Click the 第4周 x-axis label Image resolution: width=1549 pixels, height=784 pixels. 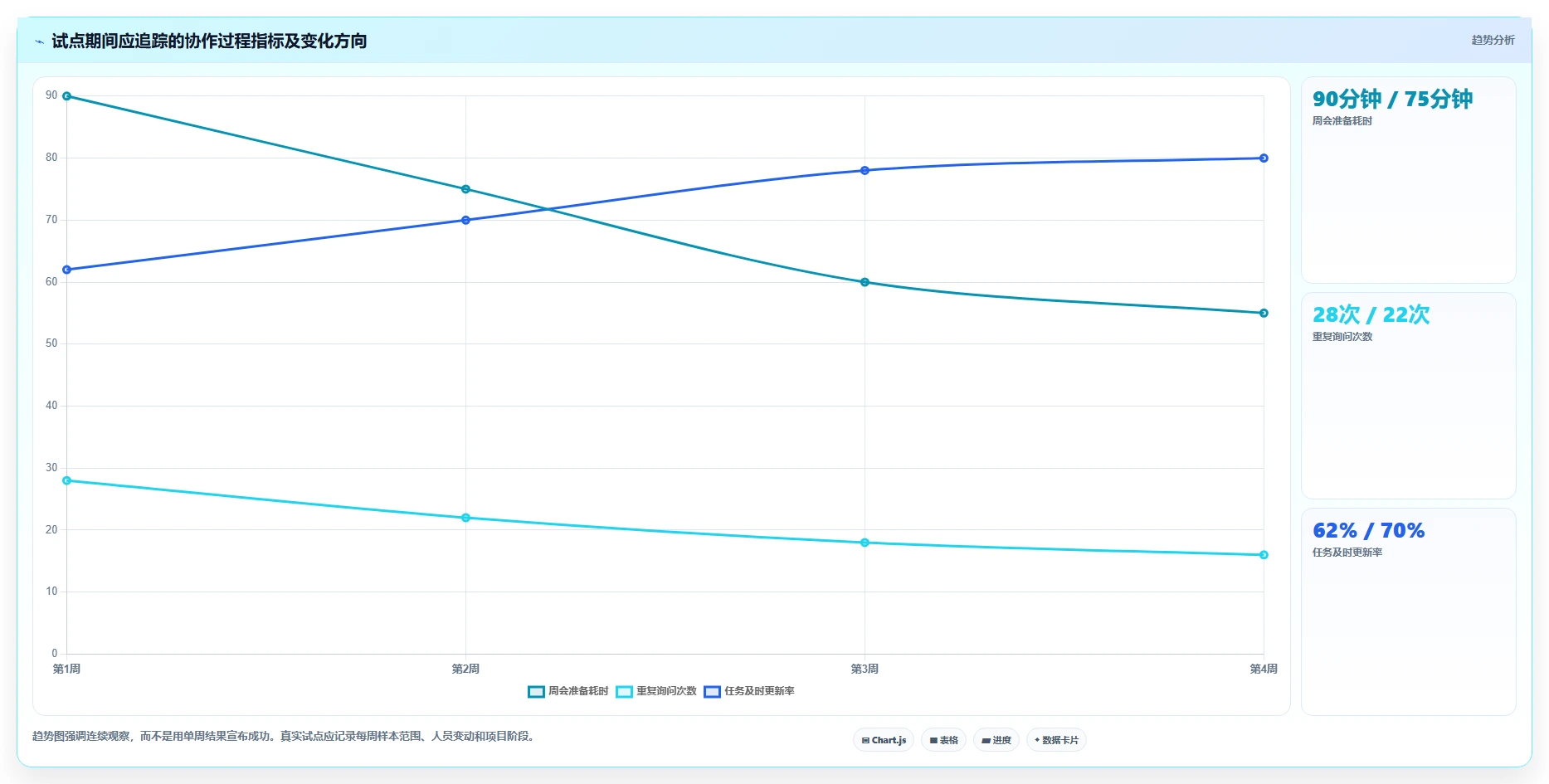coord(1264,669)
